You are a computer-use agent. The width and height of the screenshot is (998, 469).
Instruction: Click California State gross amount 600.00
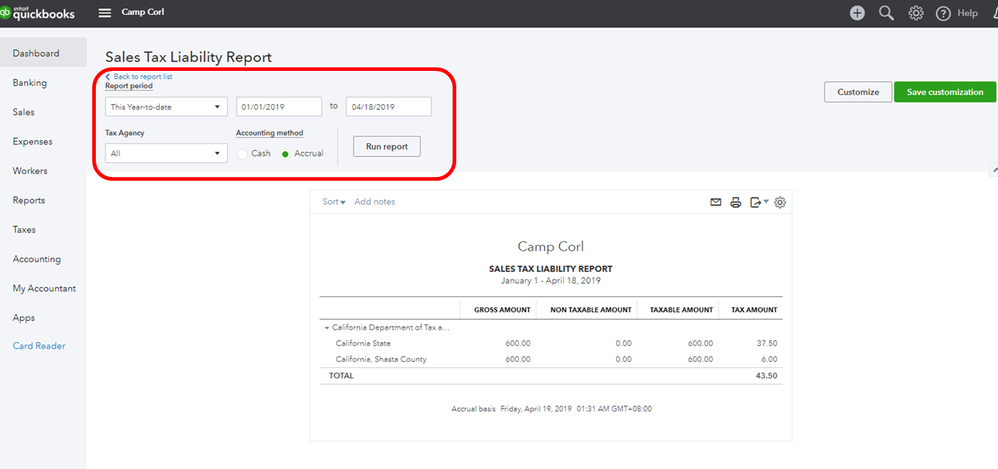point(517,343)
